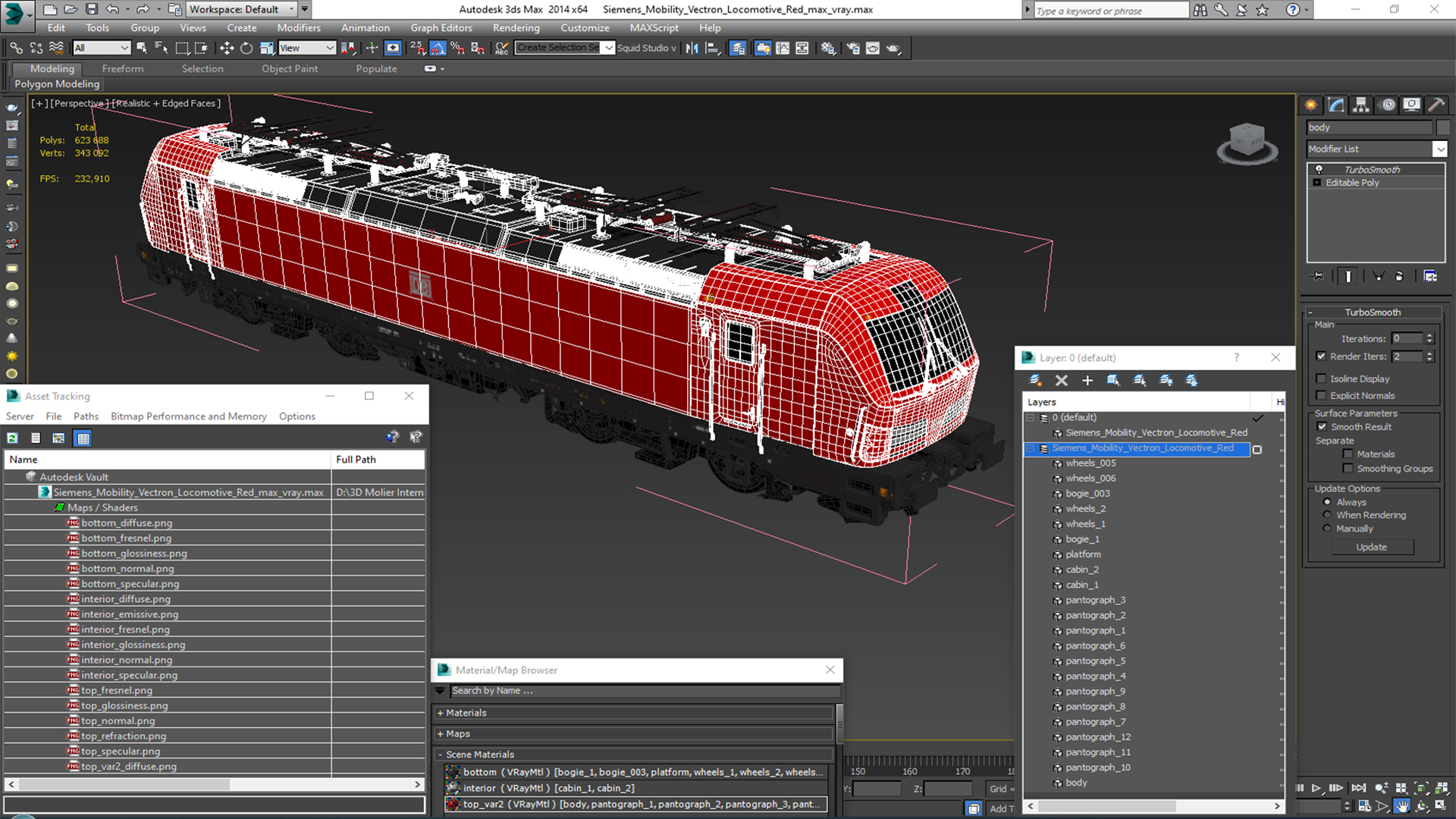Enable Separate by Materials checkbox

click(x=1348, y=453)
